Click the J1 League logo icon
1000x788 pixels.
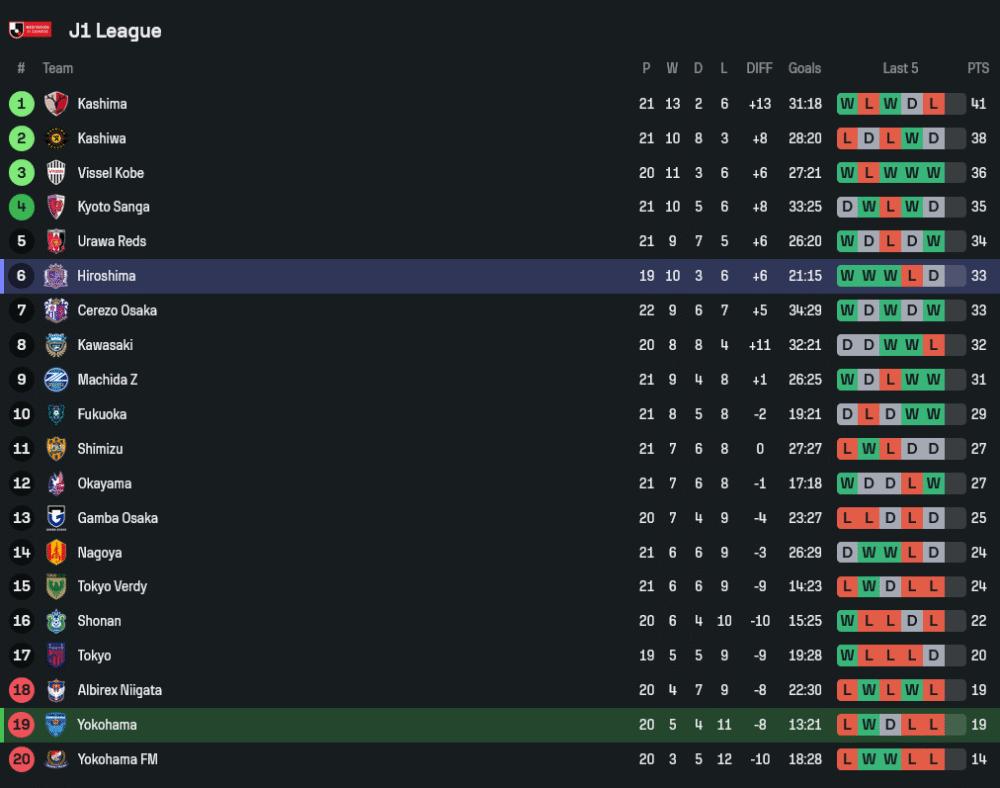pyautogui.click(x=30, y=30)
